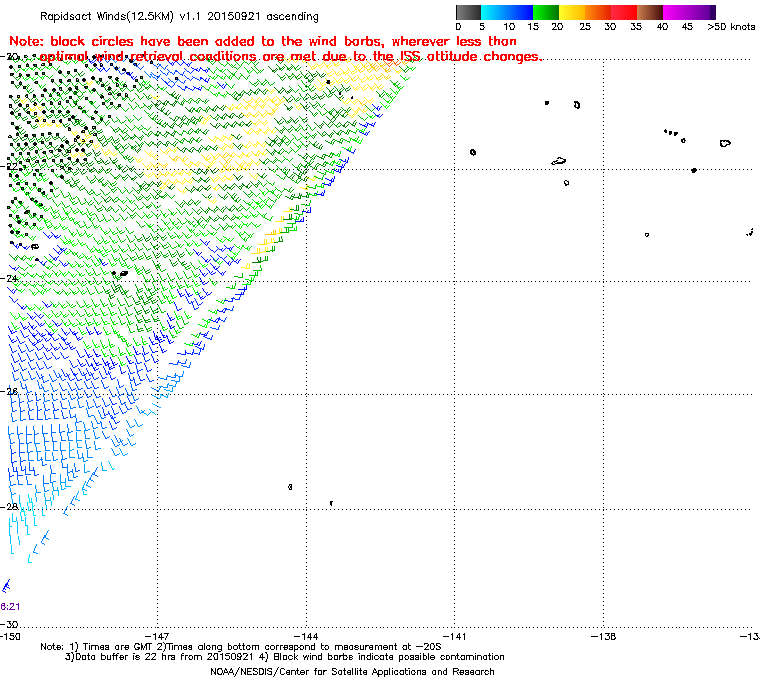This screenshot has width=760, height=688.
Task: Click the green 15-20 knots legend segment
Action: point(546,12)
